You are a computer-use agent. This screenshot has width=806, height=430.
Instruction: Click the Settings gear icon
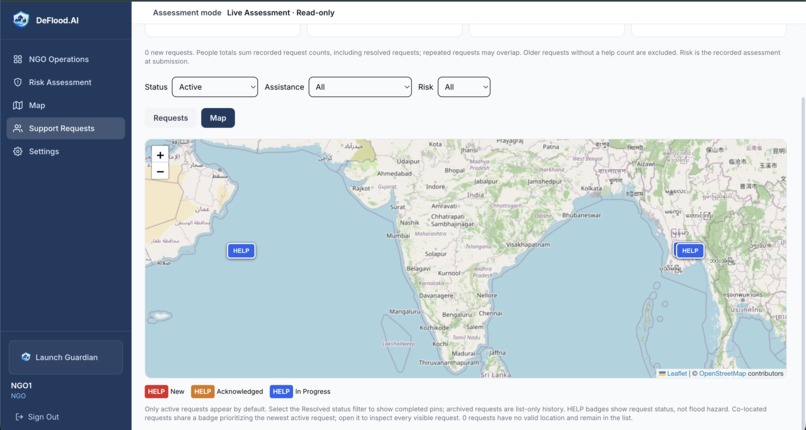tap(17, 152)
